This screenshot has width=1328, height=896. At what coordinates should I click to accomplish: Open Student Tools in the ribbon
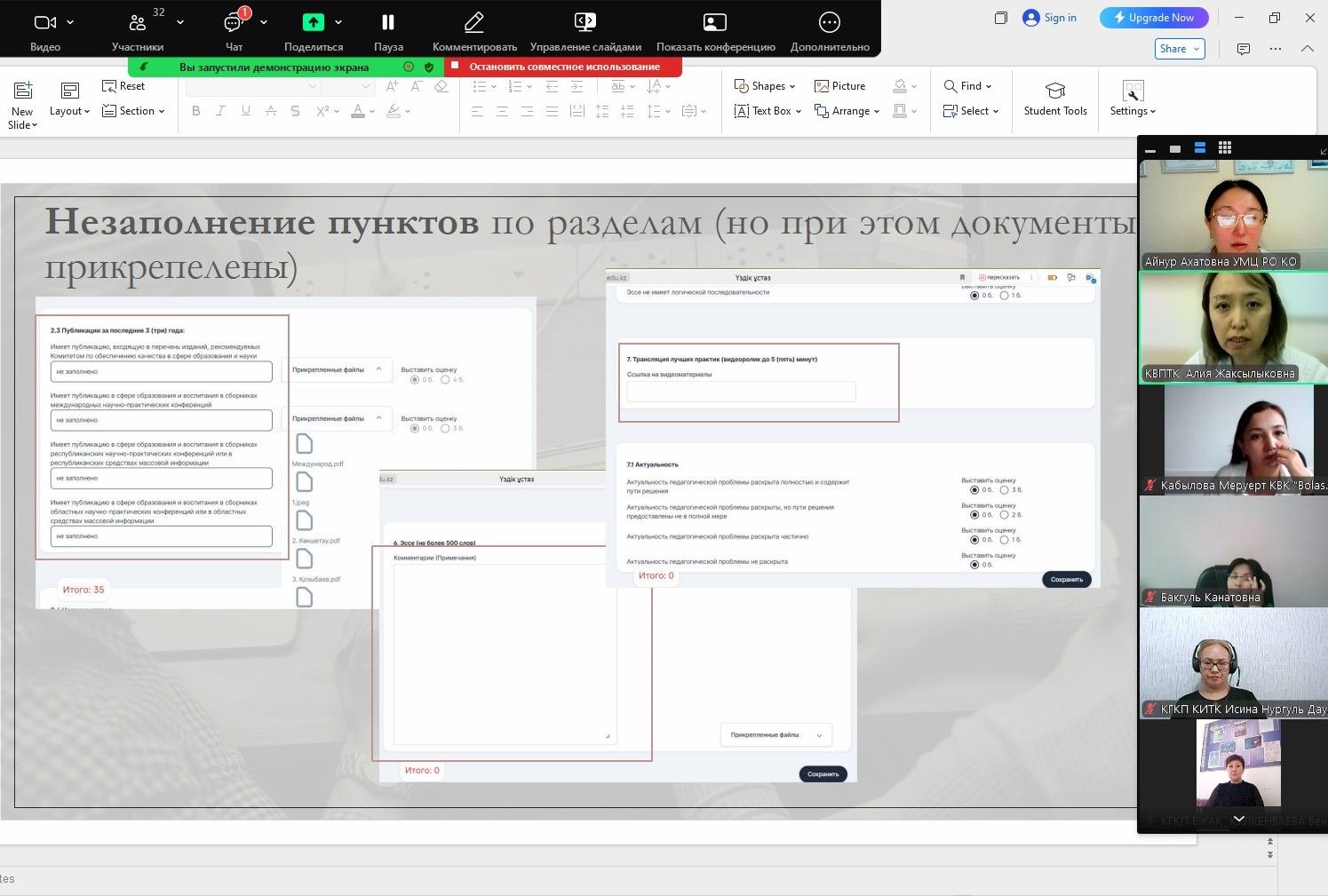(1054, 99)
